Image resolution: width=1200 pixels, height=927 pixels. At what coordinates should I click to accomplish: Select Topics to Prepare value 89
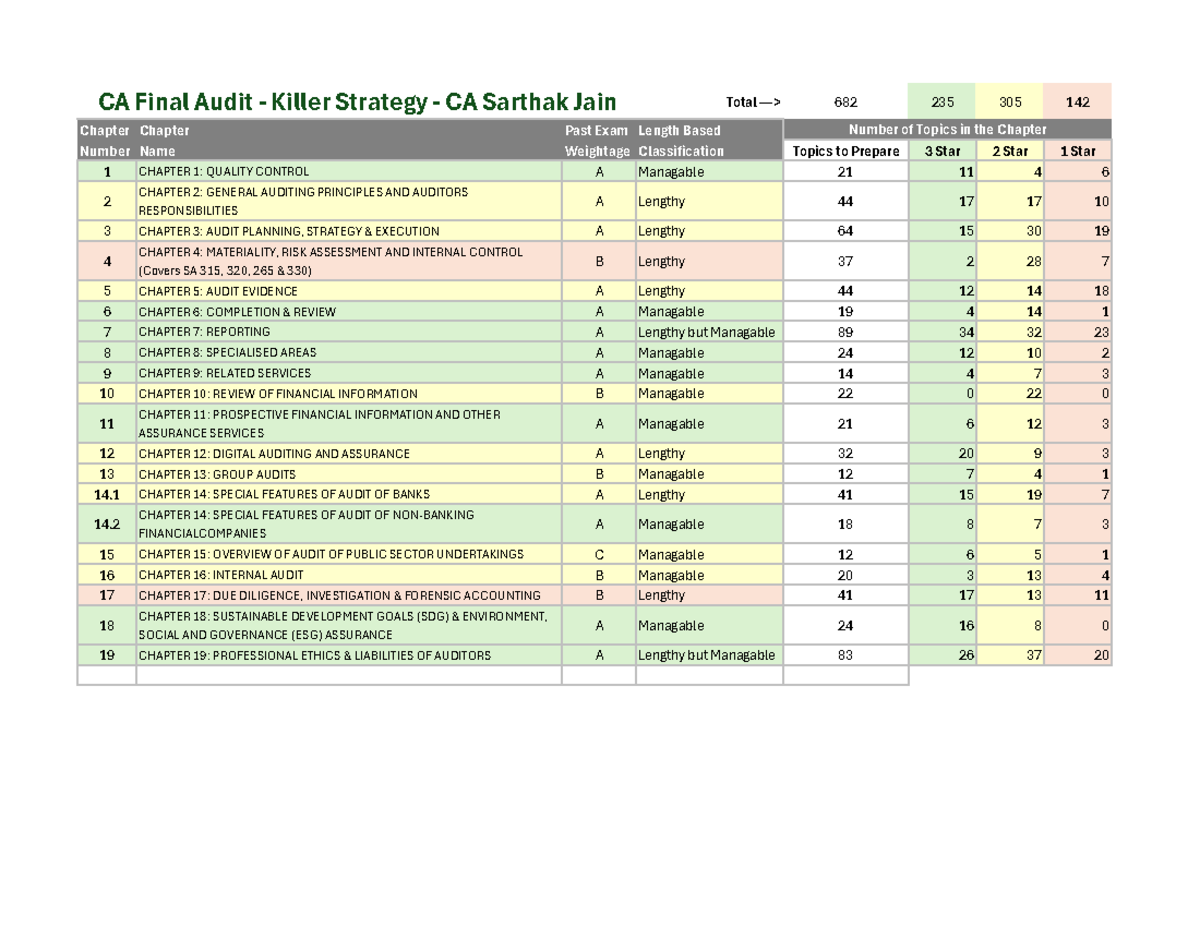pyautogui.click(x=846, y=332)
